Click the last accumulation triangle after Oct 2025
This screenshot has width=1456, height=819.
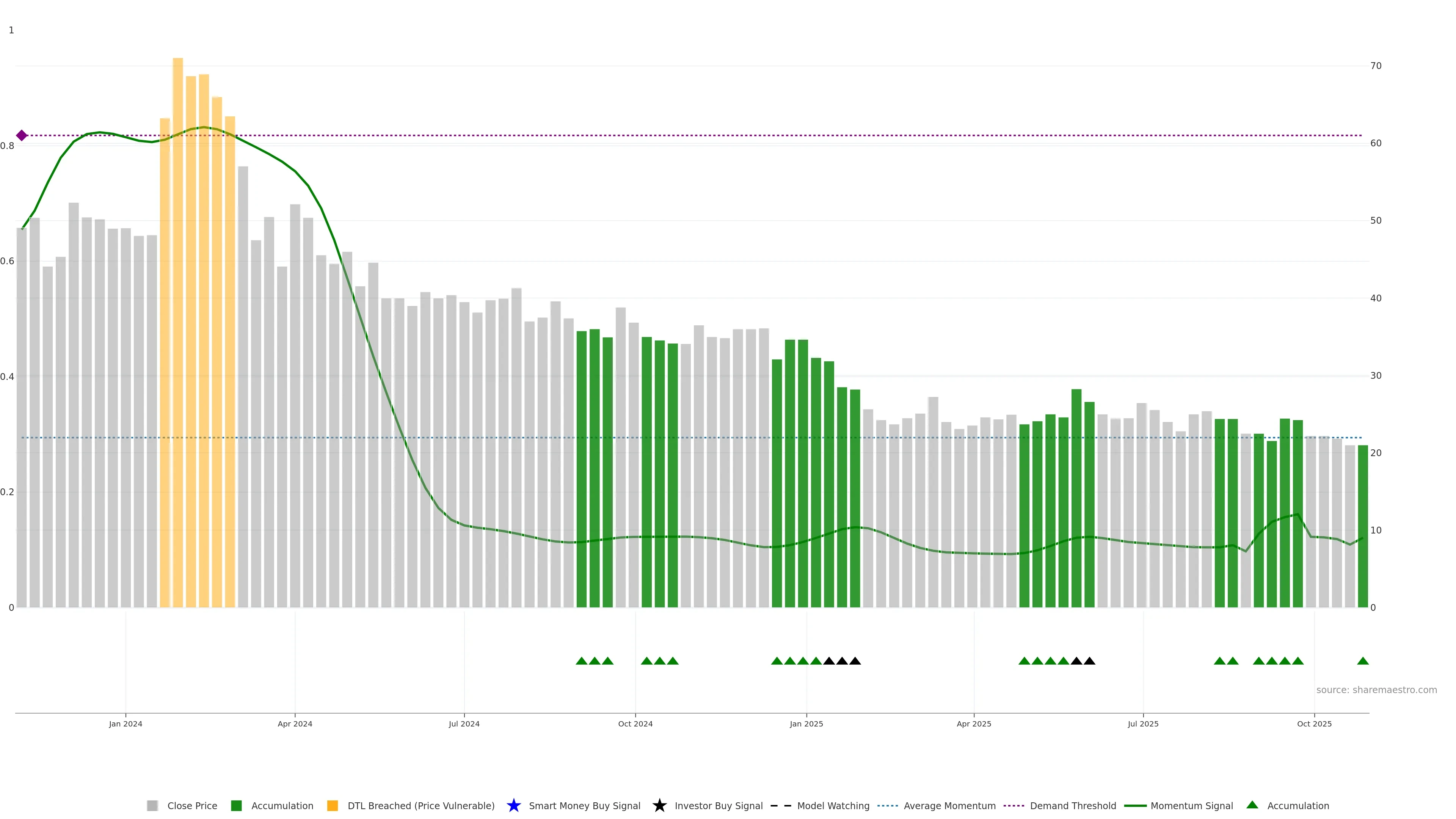pyautogui.click(x=1363, y=661)
